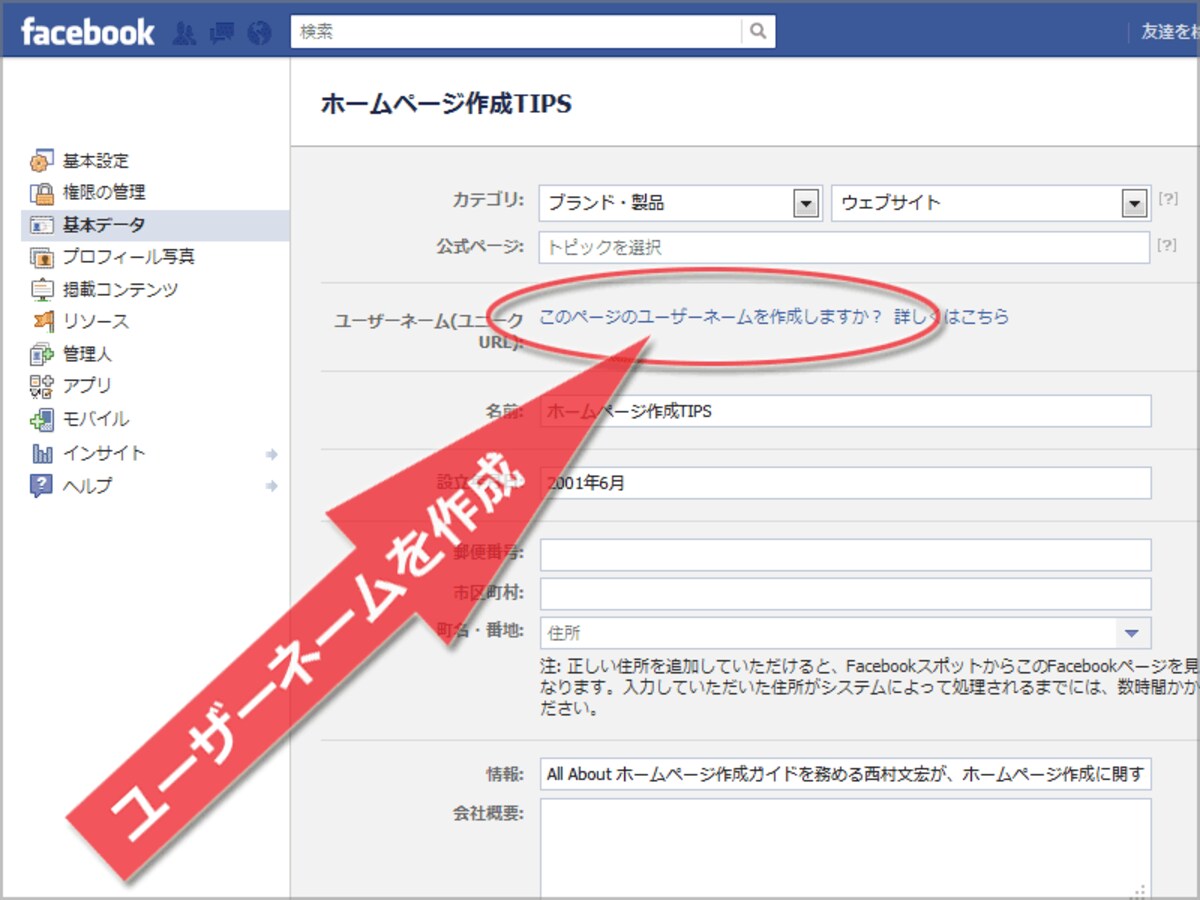
Task: Click the インサイト chart icon
Action: [42, 453]
